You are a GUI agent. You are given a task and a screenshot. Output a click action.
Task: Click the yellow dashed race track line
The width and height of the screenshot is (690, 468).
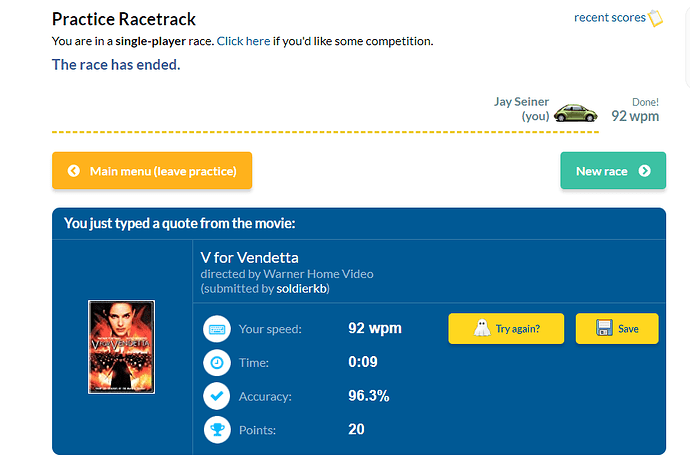325,132
